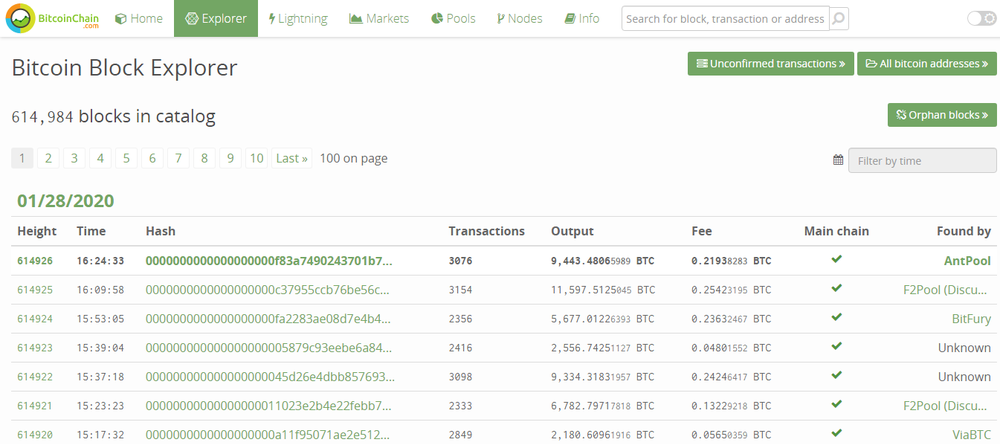This screenshot has width=1000, height=444.
Task: Click the calendar icon beside Filter by time
Action: [838, 160]
